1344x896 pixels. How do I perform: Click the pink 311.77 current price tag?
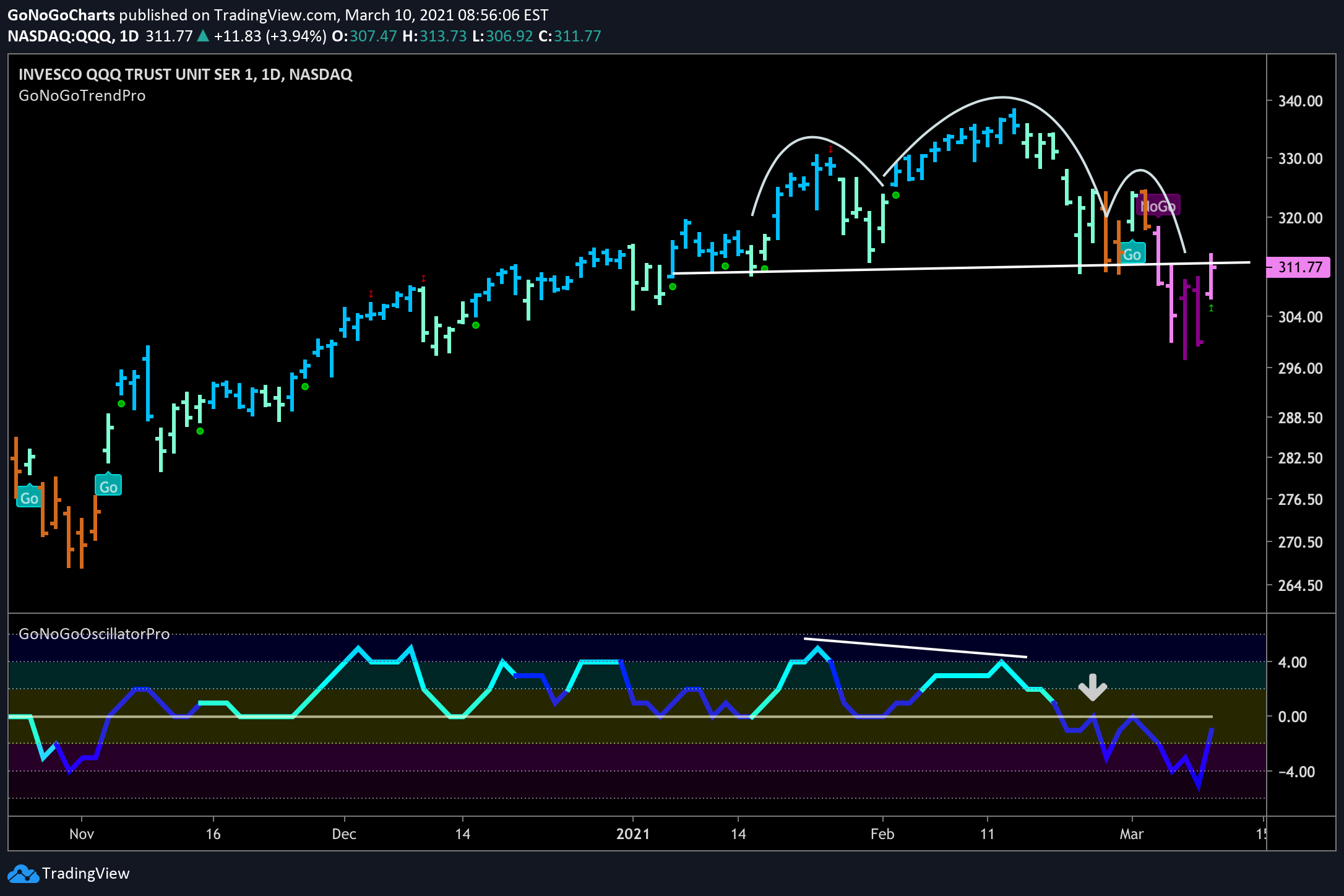point(1299,267)
